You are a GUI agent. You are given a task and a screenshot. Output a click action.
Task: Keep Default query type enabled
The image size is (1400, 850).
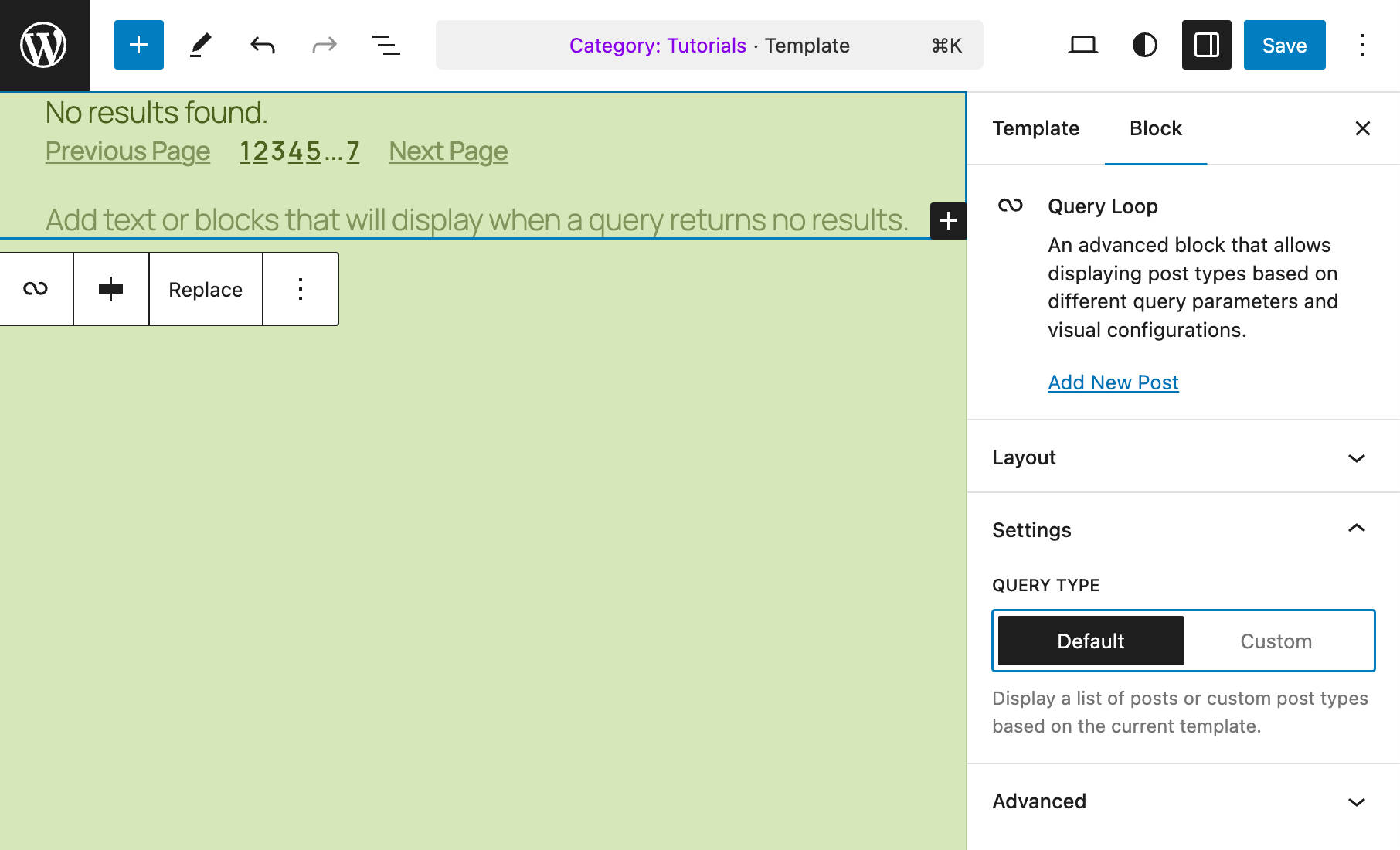[x=1090, y=641]
